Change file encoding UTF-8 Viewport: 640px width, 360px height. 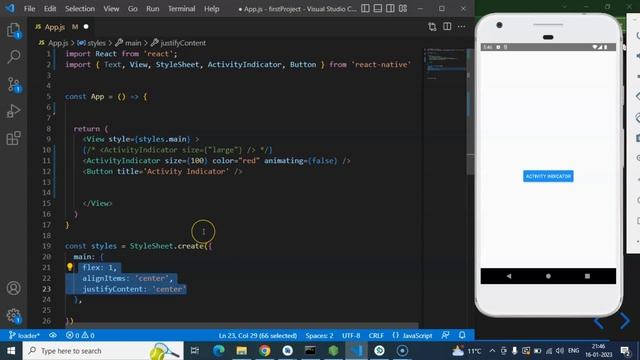(x=351, y=336)
